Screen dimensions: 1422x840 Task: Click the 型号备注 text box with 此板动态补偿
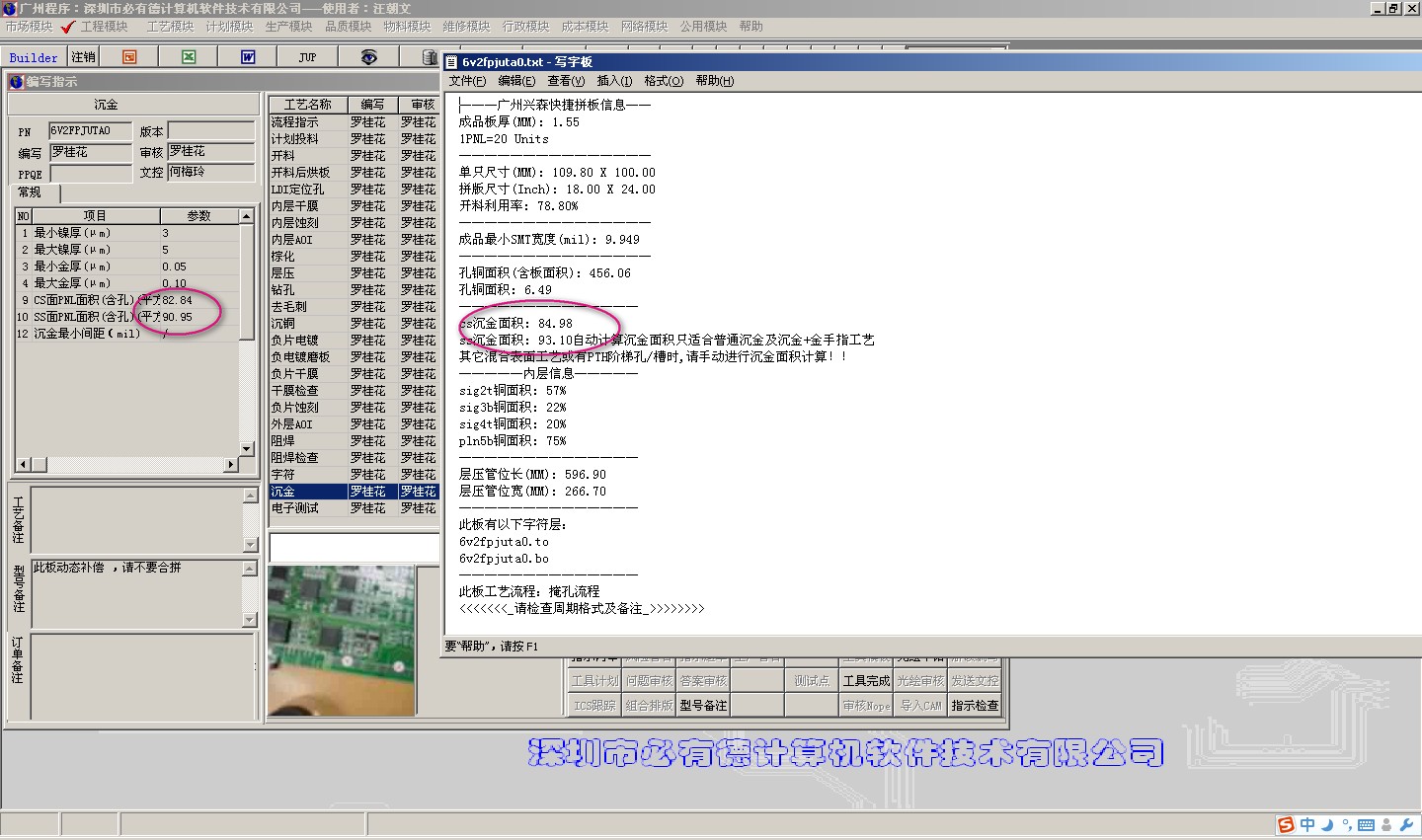pos(137,594)
